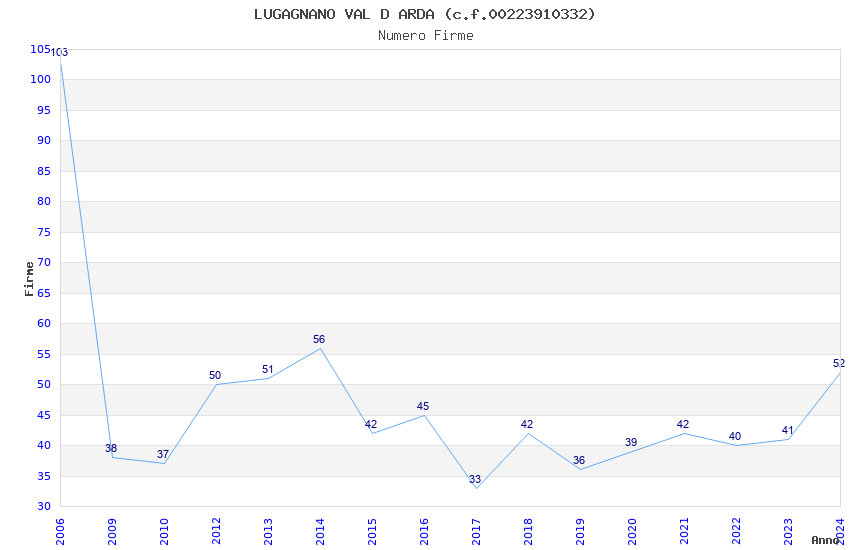Click the y-axis tick value 85
This screenshot has height=550, width=850.
tap(44, 171)
